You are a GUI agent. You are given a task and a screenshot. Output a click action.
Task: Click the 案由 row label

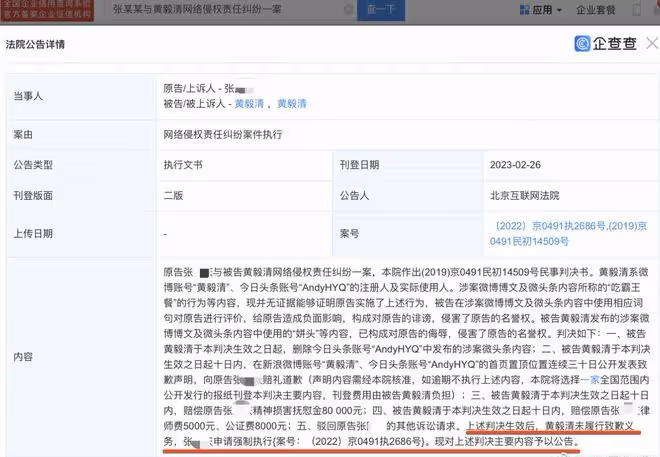[23, 135]
